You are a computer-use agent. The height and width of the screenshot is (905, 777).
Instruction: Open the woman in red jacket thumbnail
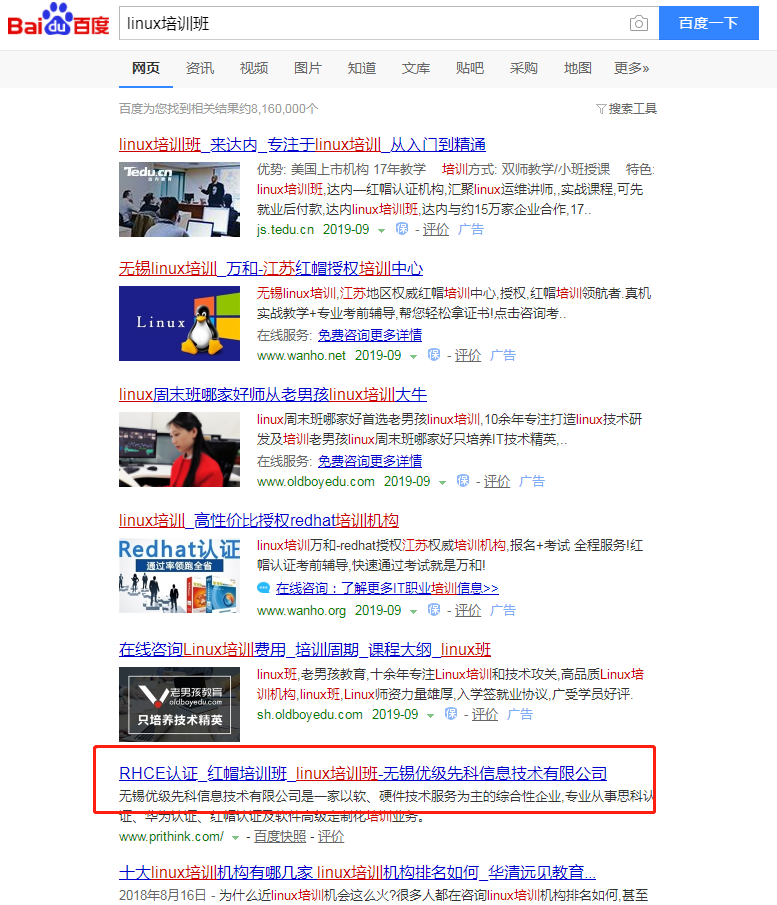[x=180, y=449]
